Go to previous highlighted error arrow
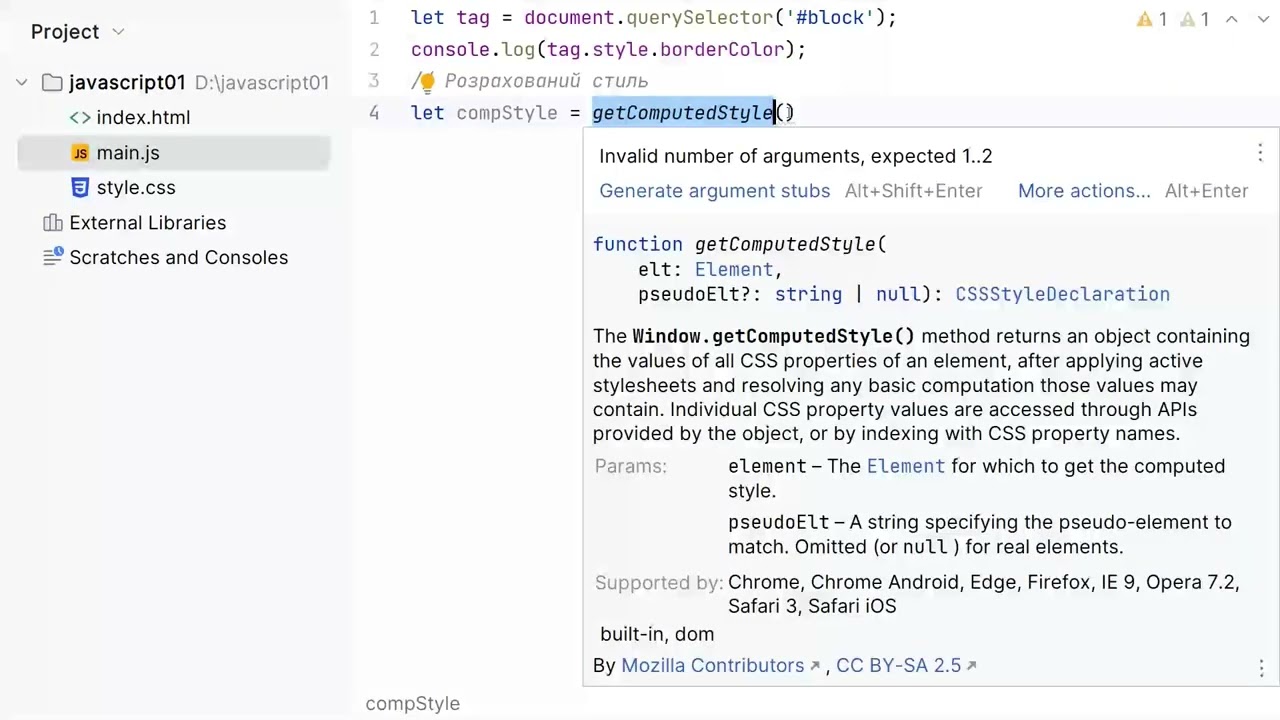The image size is (1280, 720). tap(1232, 19)
